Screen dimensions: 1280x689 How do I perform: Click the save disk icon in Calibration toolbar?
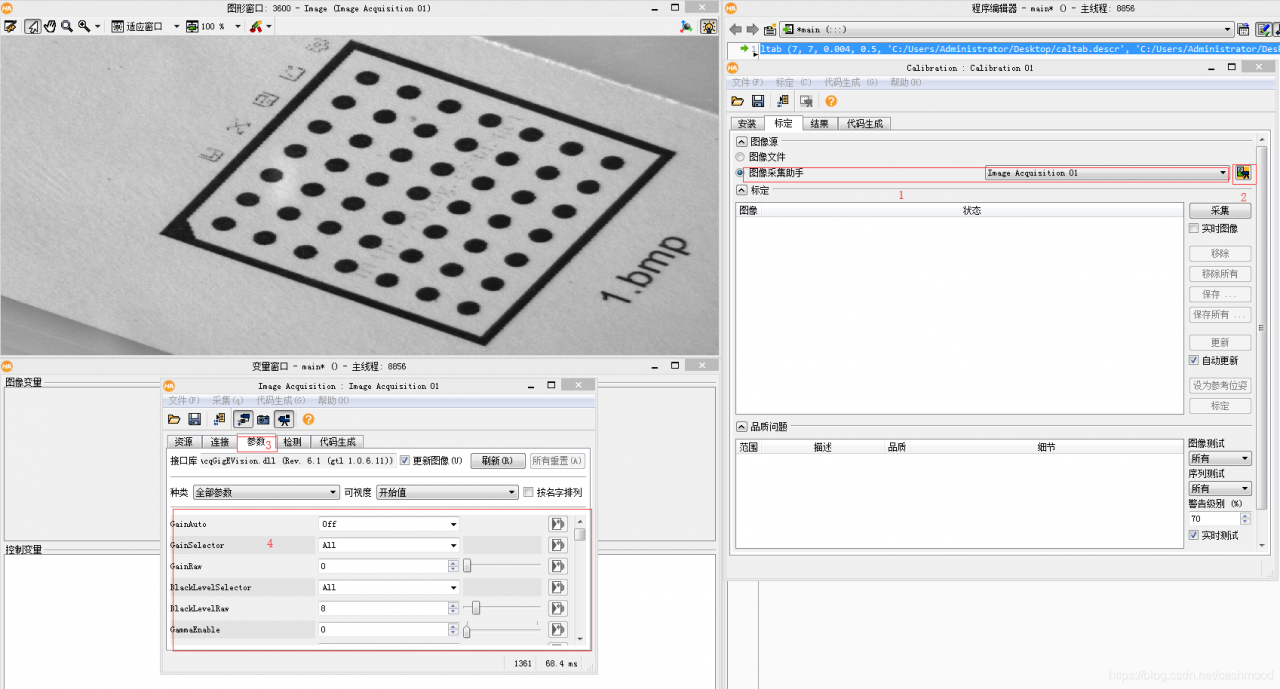point(758,101)
